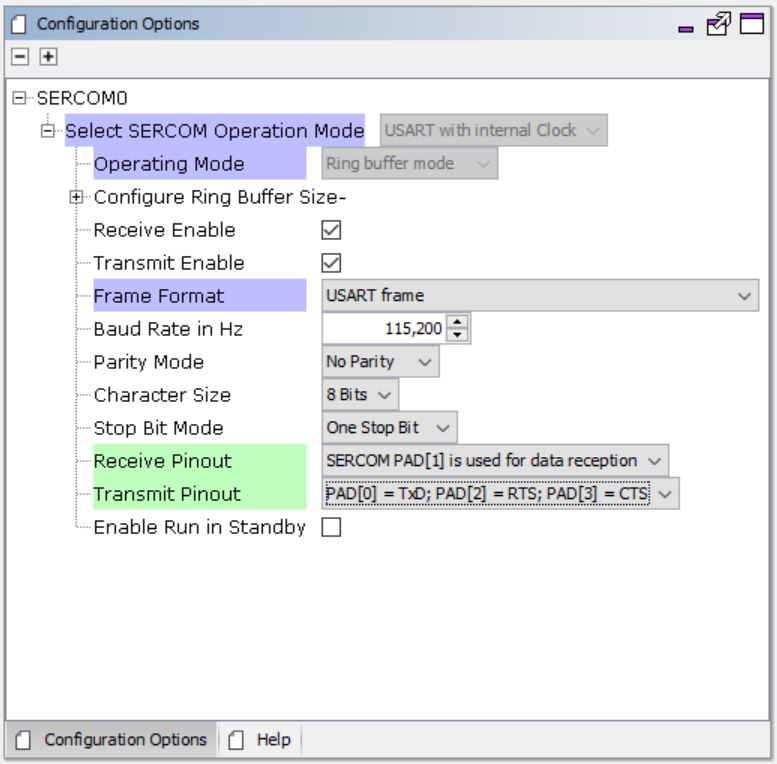
Task: Open the Stop Bit Mode dropdown
Action: tap(389, 428)
